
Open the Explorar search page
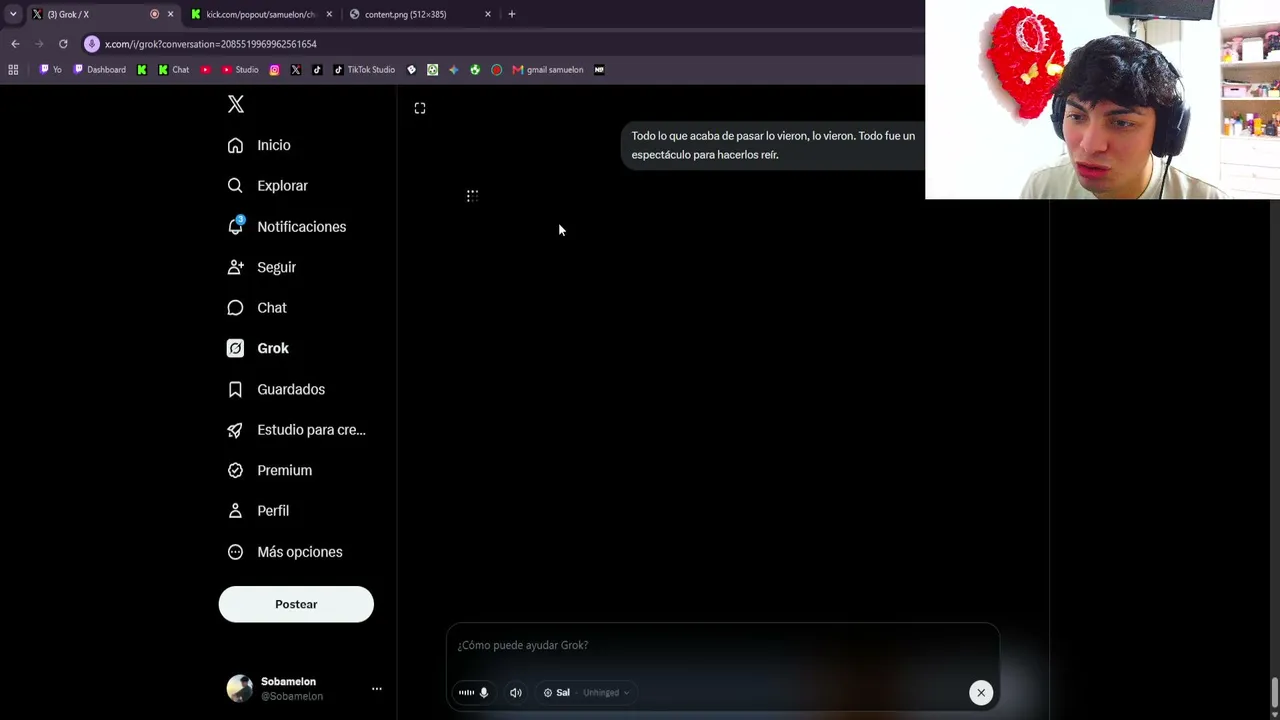pyautogui.click(x=267, y=186)
